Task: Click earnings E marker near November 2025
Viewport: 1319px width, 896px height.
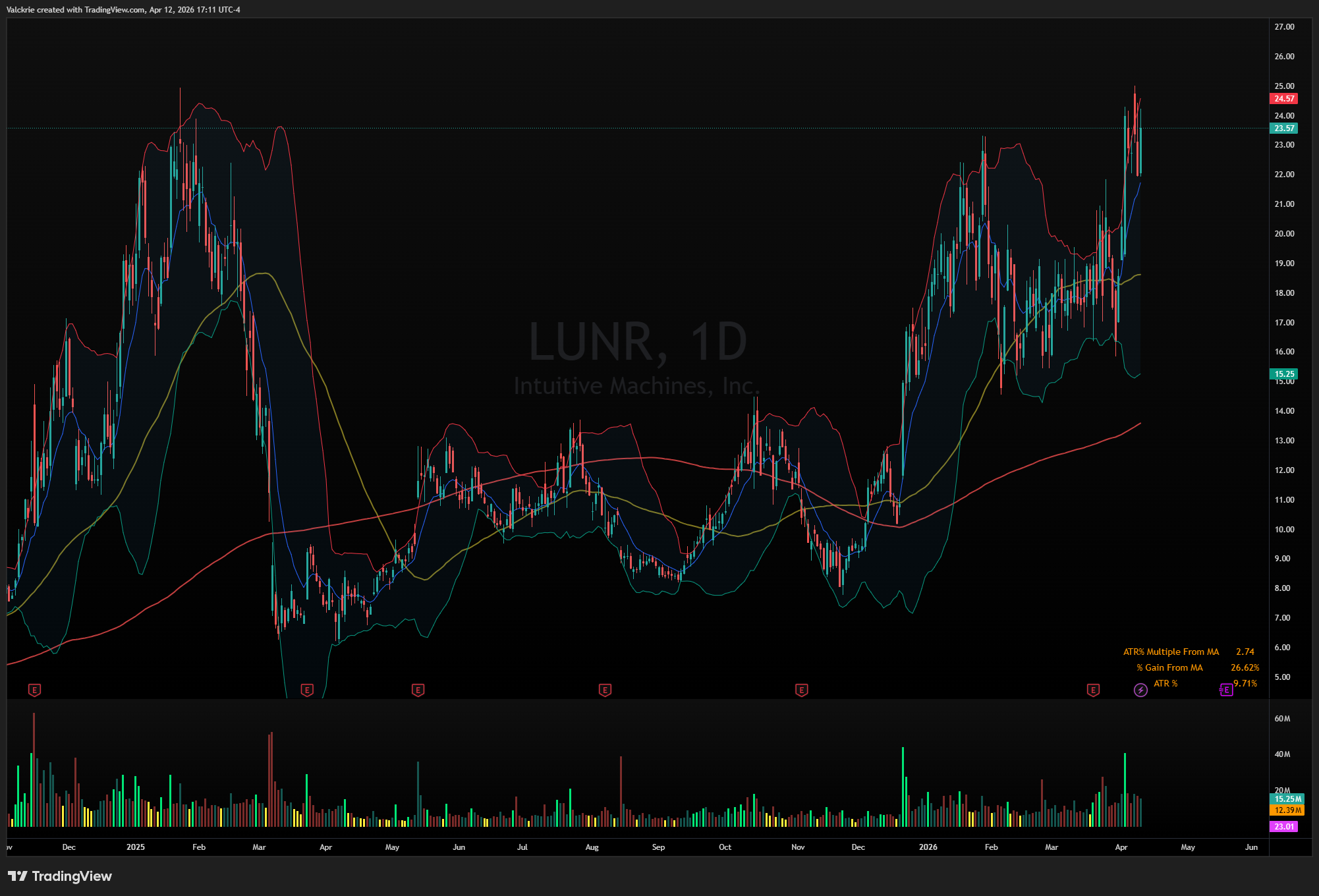Action: coord(801,690)
